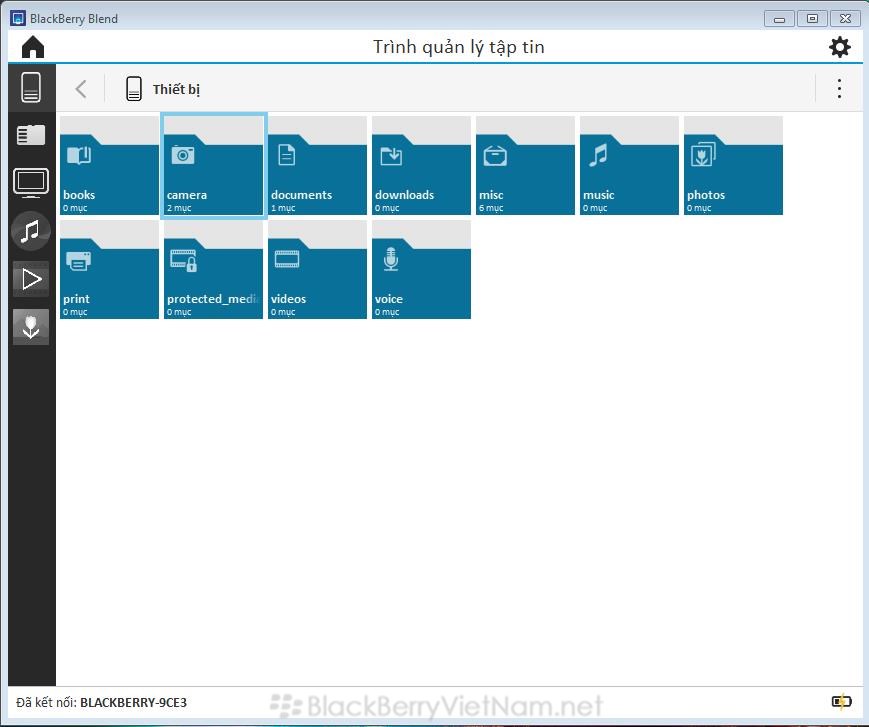
Task: Open the misc folder
Action: pos(525,166)
